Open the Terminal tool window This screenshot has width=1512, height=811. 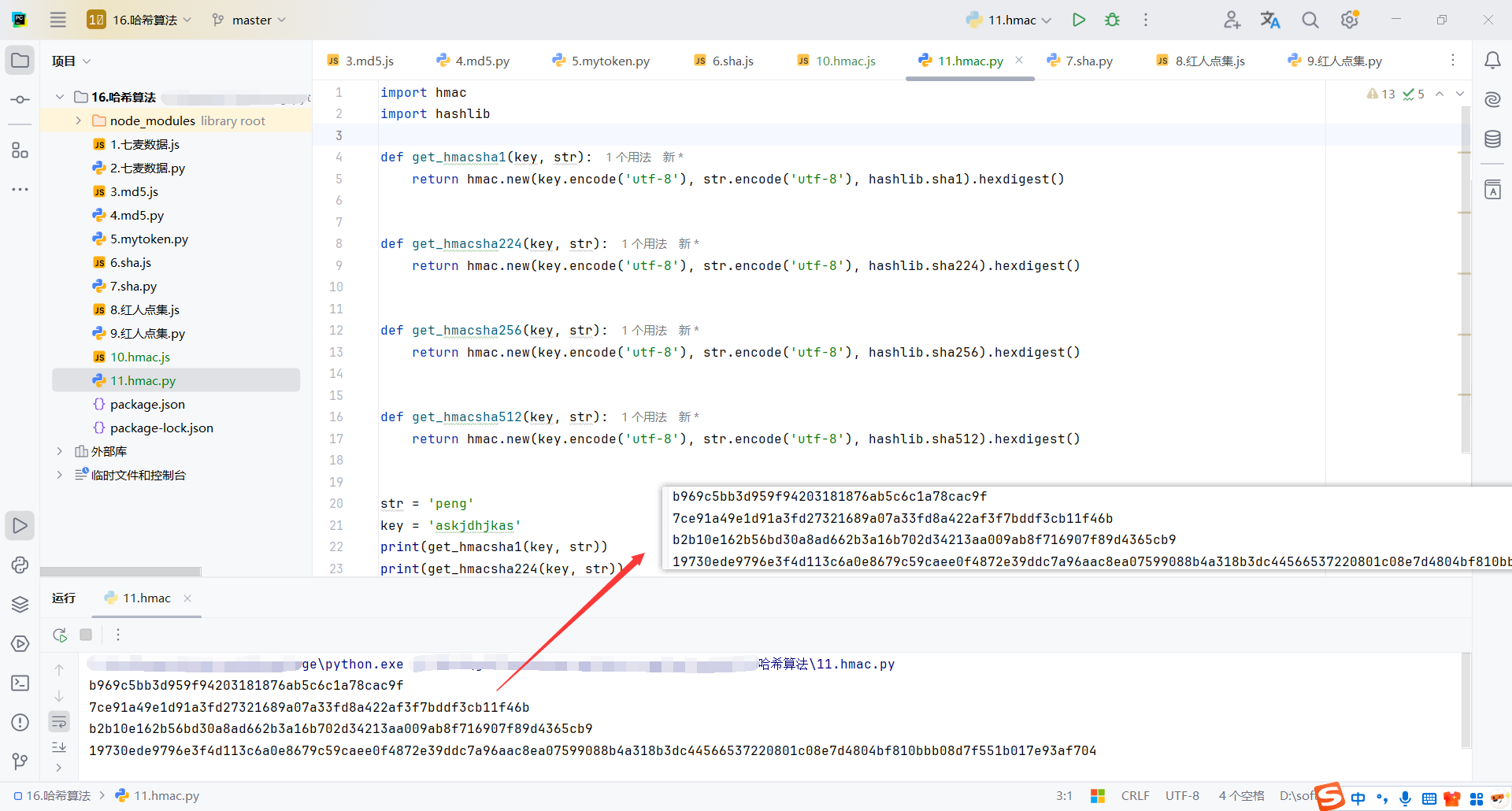coord(20,683)
